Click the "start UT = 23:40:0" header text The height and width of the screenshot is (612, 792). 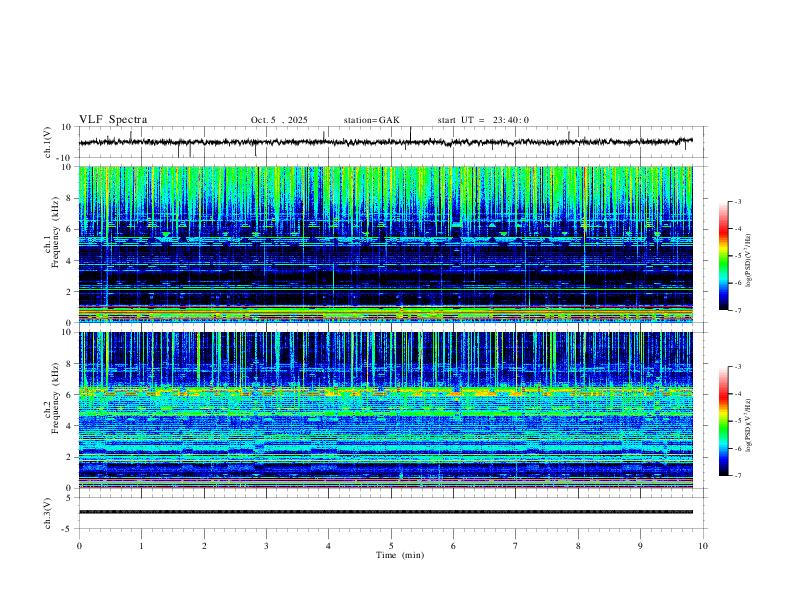(483, 120)
